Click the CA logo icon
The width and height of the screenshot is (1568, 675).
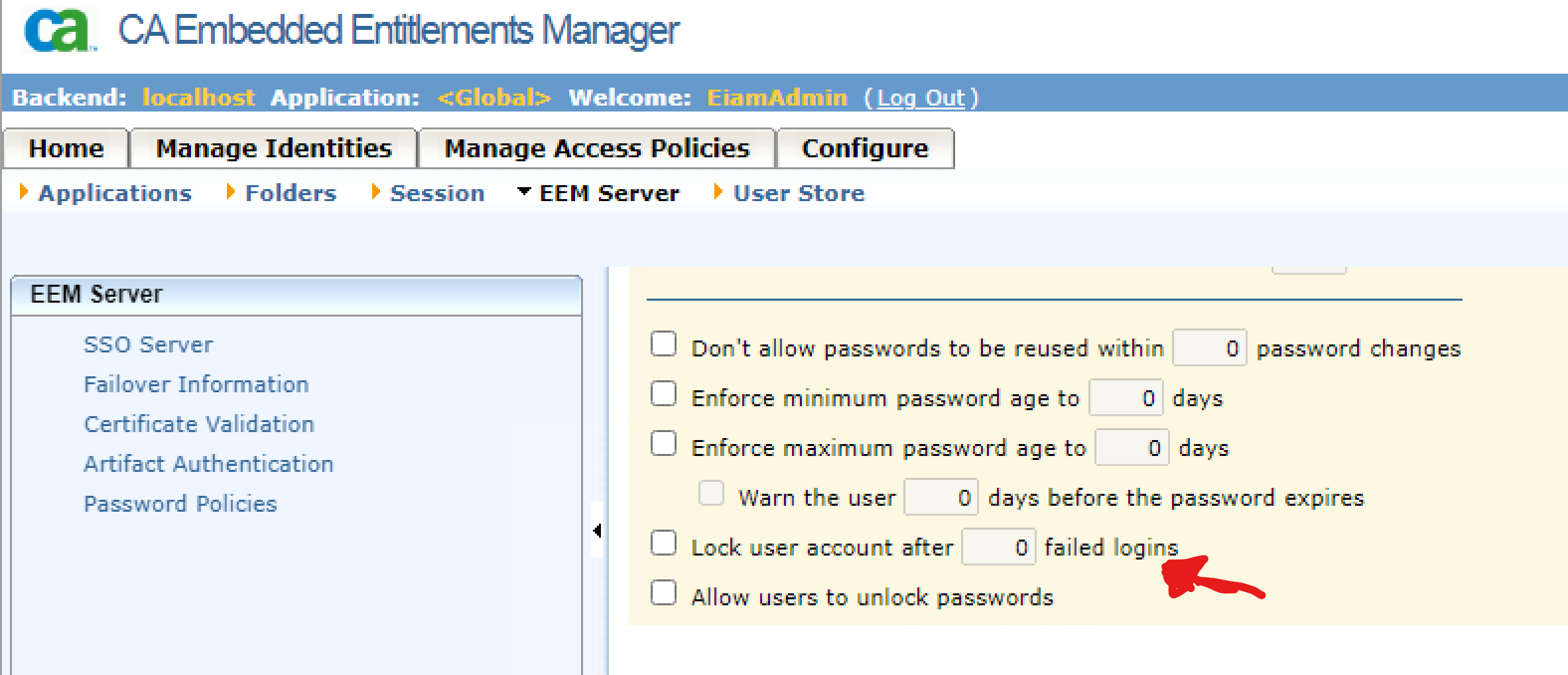(x=58, y=31)
